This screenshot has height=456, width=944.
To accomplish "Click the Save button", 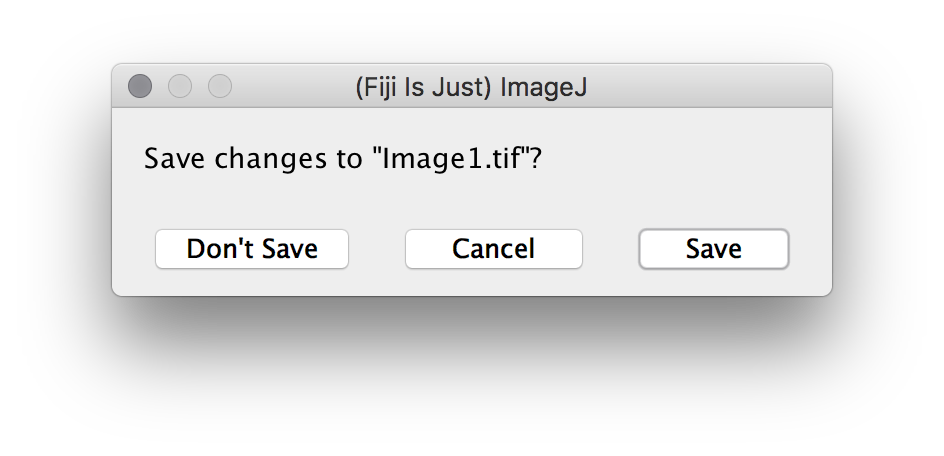I will 713,249.
